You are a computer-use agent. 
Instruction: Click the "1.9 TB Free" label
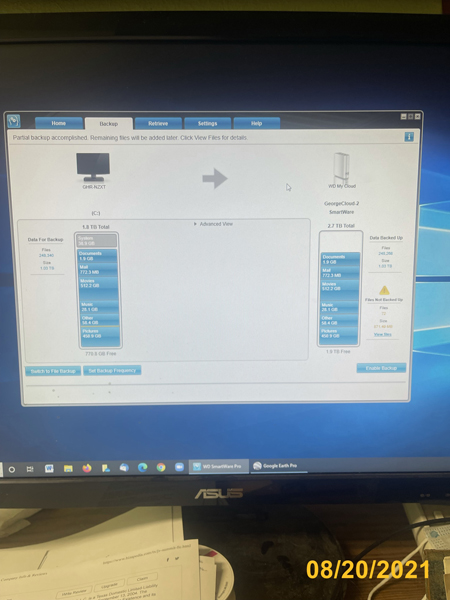(x=338, y=351)
